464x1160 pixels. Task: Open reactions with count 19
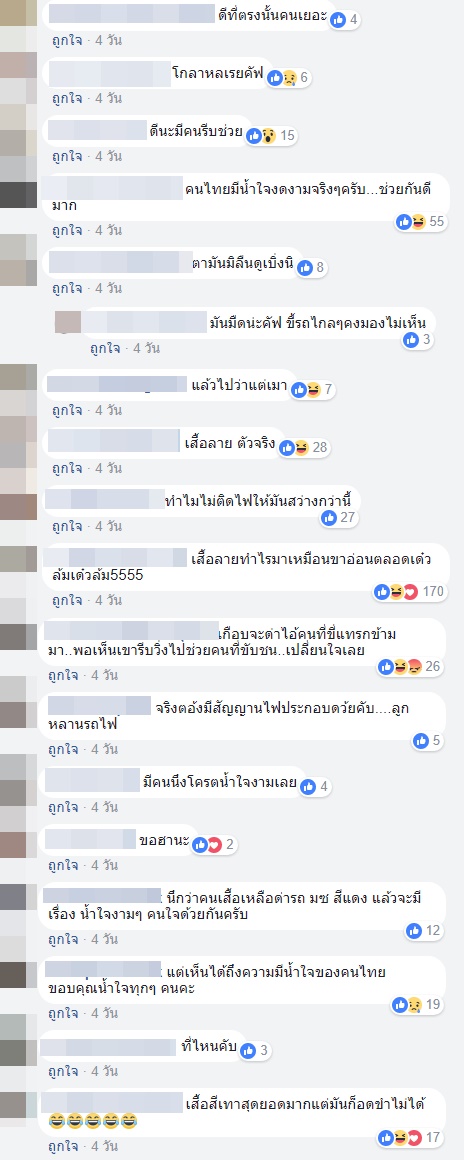[x=418, y=1004]
